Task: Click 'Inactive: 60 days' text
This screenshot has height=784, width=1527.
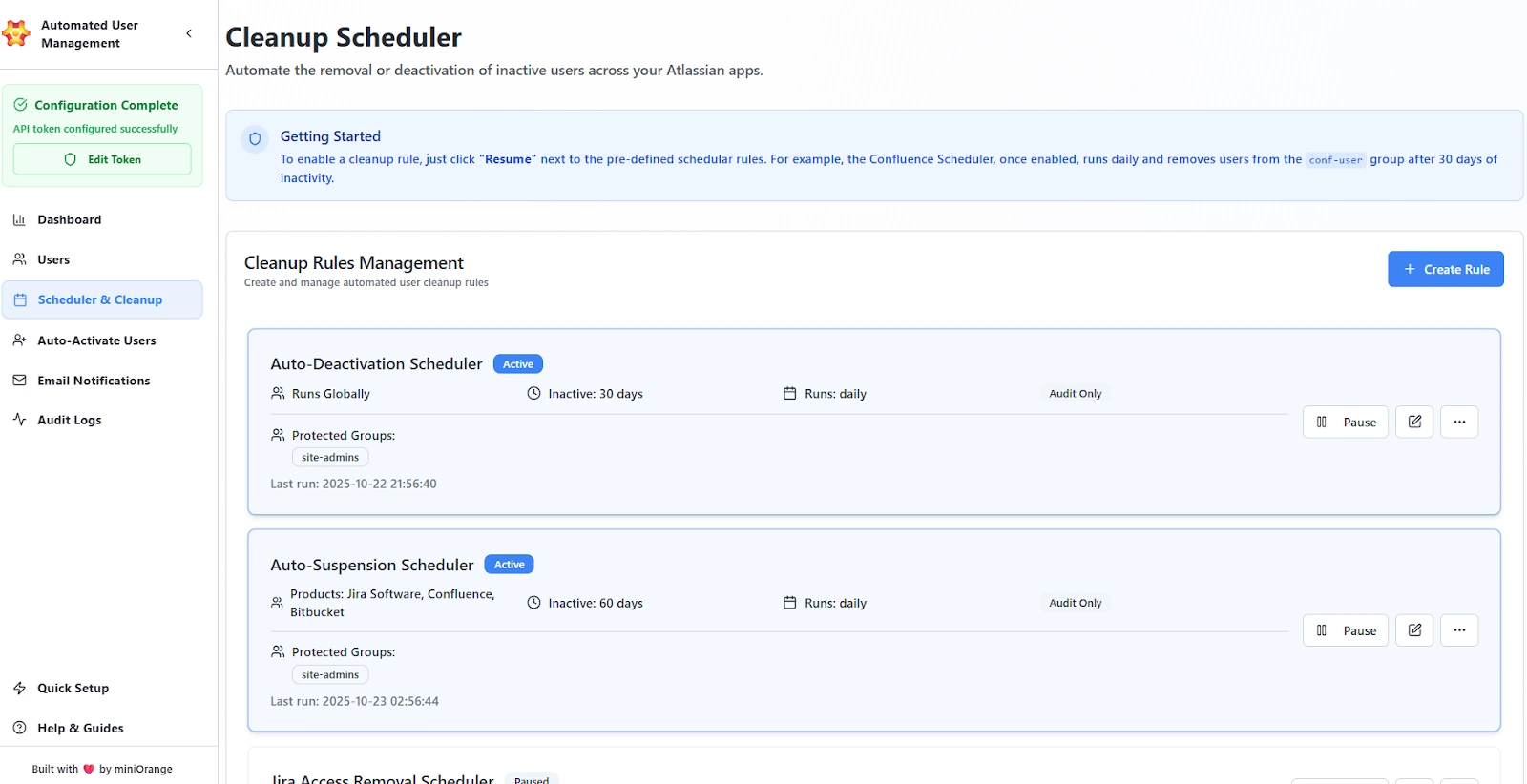Action: tap(596, 603)
